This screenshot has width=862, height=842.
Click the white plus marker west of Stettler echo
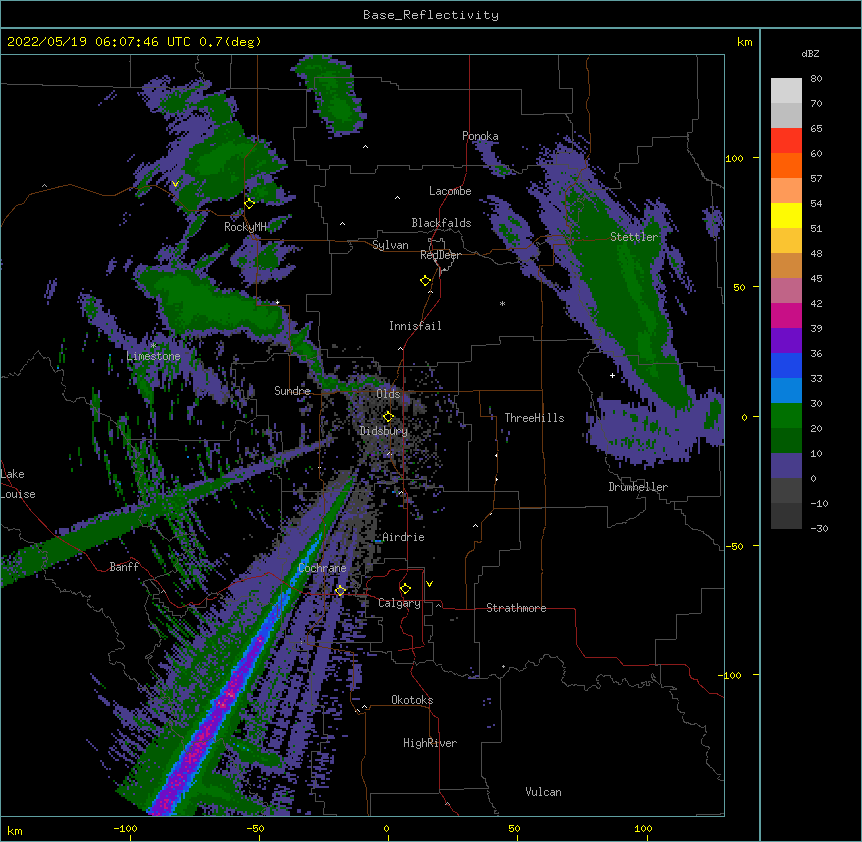pos(612,375)
